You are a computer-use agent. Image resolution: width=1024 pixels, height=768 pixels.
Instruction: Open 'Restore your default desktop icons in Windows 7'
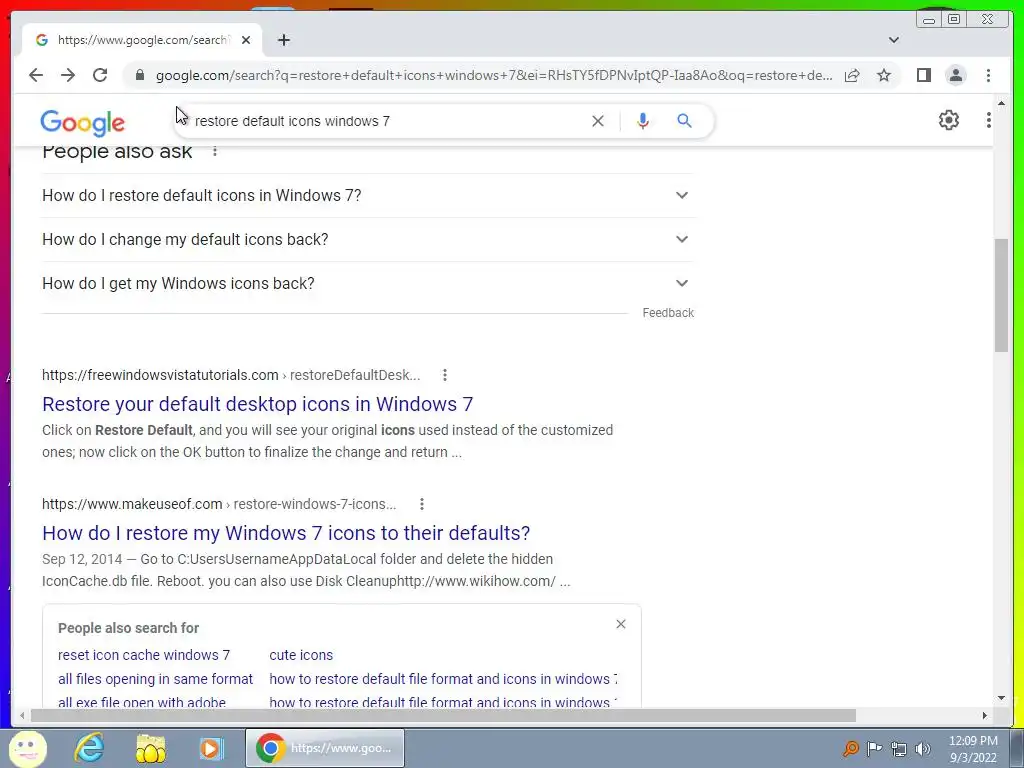point(257,404)
